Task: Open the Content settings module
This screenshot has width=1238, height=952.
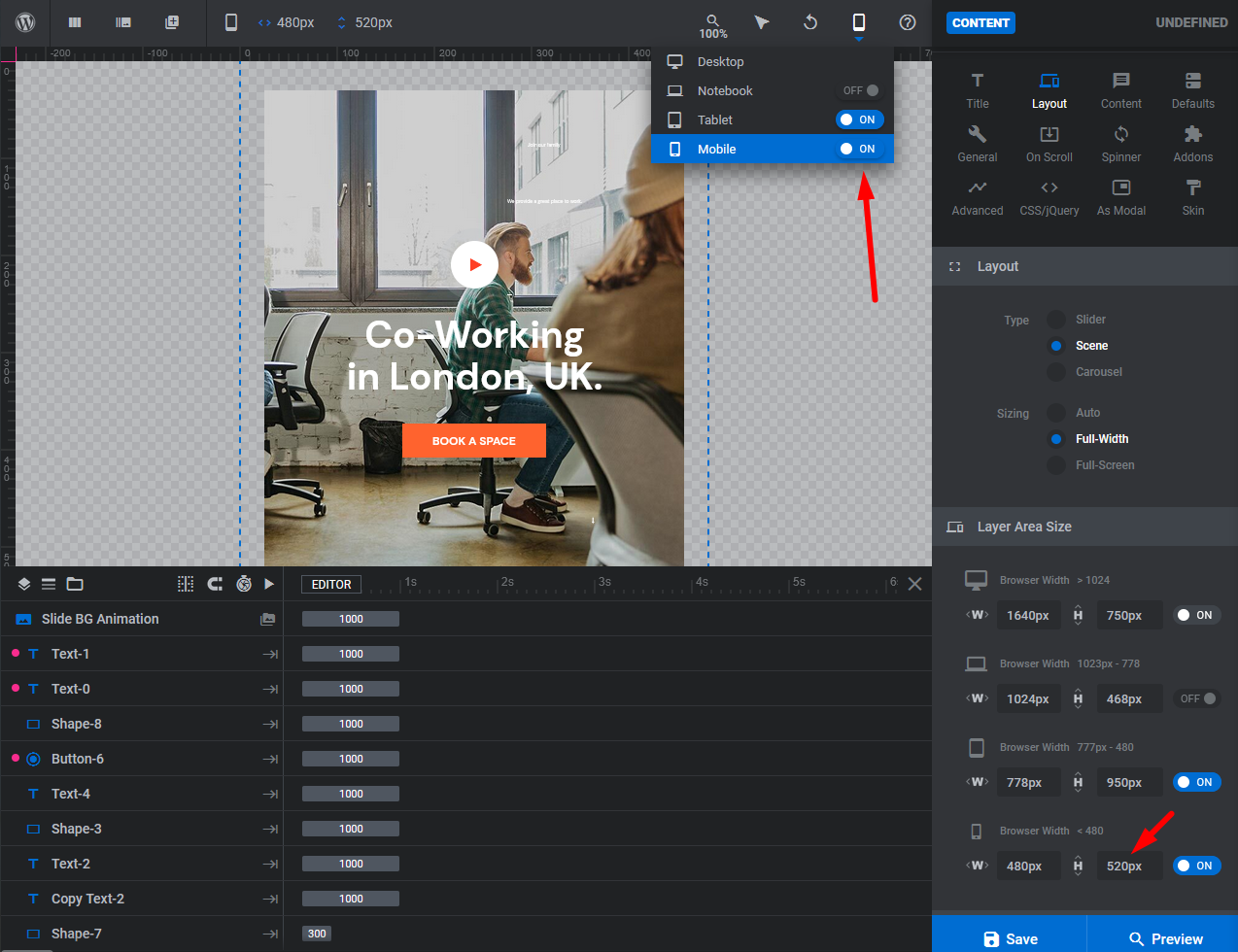Action: pos(1121,90)
